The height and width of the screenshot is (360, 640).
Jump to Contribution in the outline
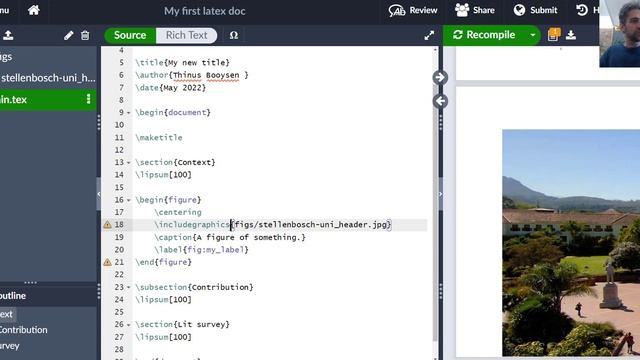pyautogui.click(x=24, y=330)
